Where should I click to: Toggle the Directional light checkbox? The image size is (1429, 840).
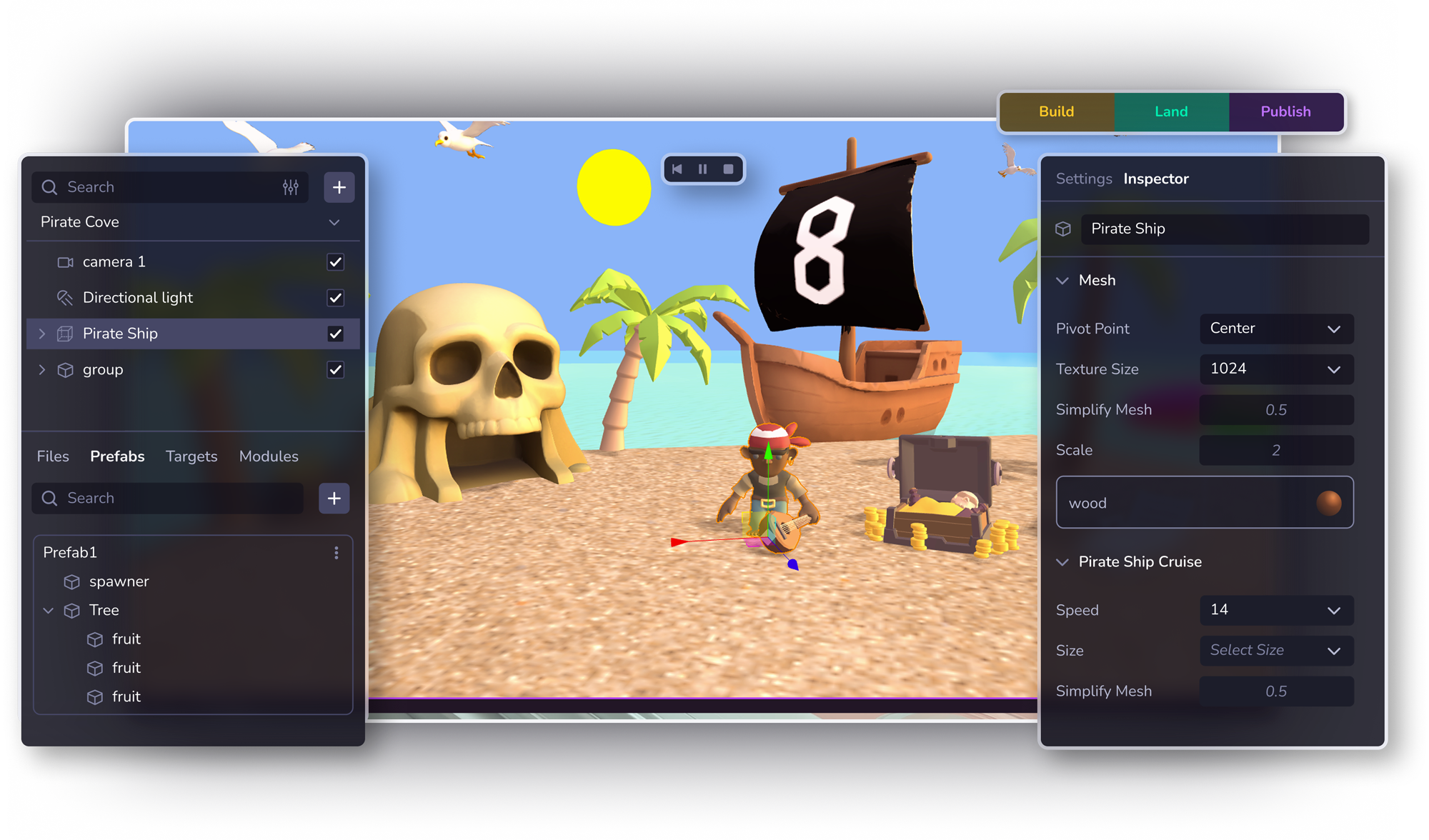[x=335, y=298]
